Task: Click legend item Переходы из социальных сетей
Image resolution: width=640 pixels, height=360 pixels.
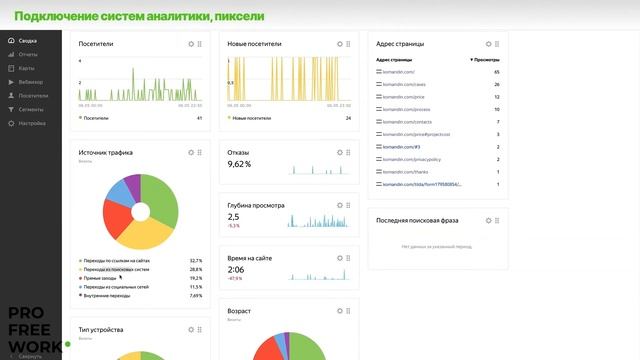Action: [x=116, y=287]
